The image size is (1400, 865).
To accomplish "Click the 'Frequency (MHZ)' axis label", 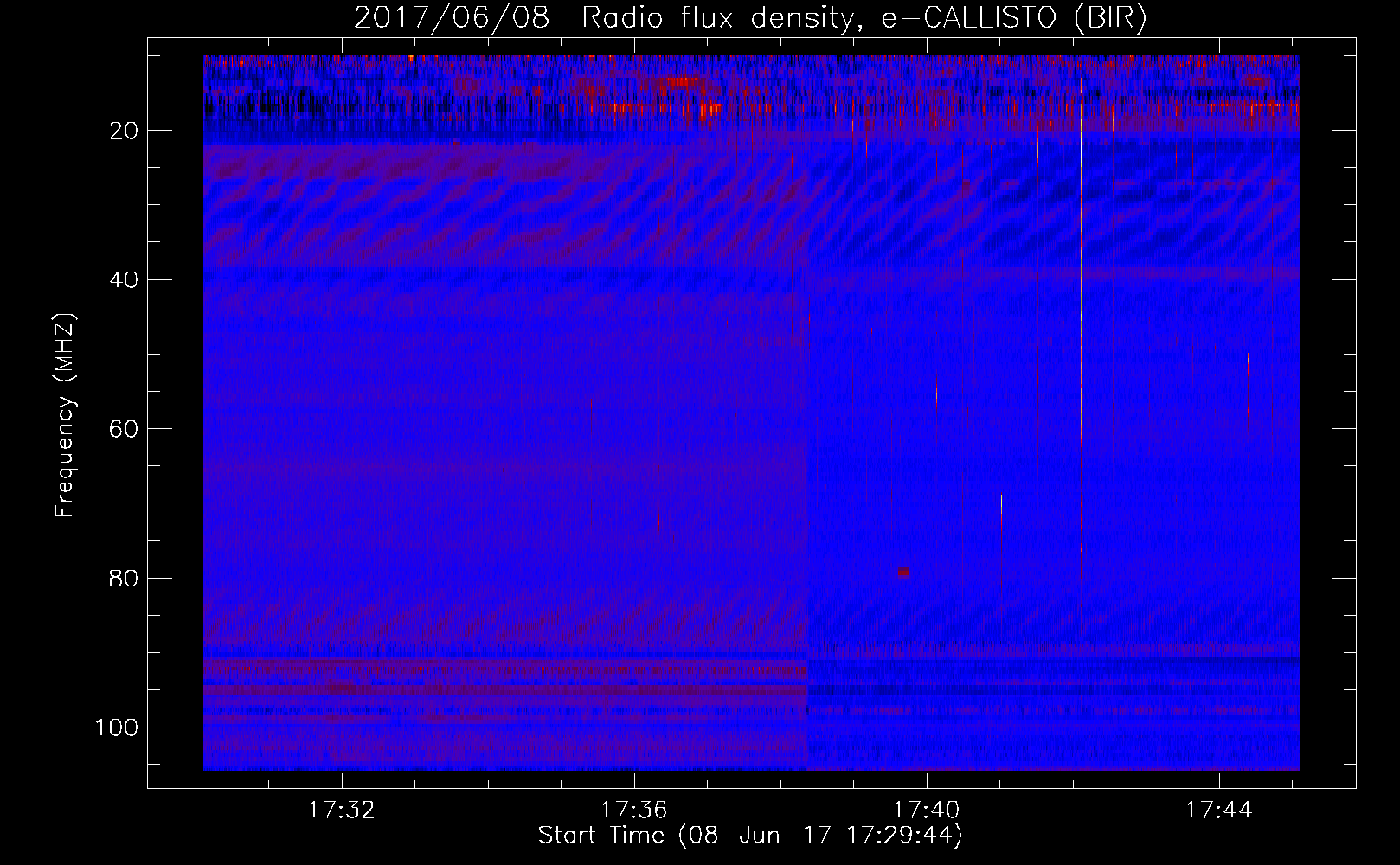I will coord(65,415).
